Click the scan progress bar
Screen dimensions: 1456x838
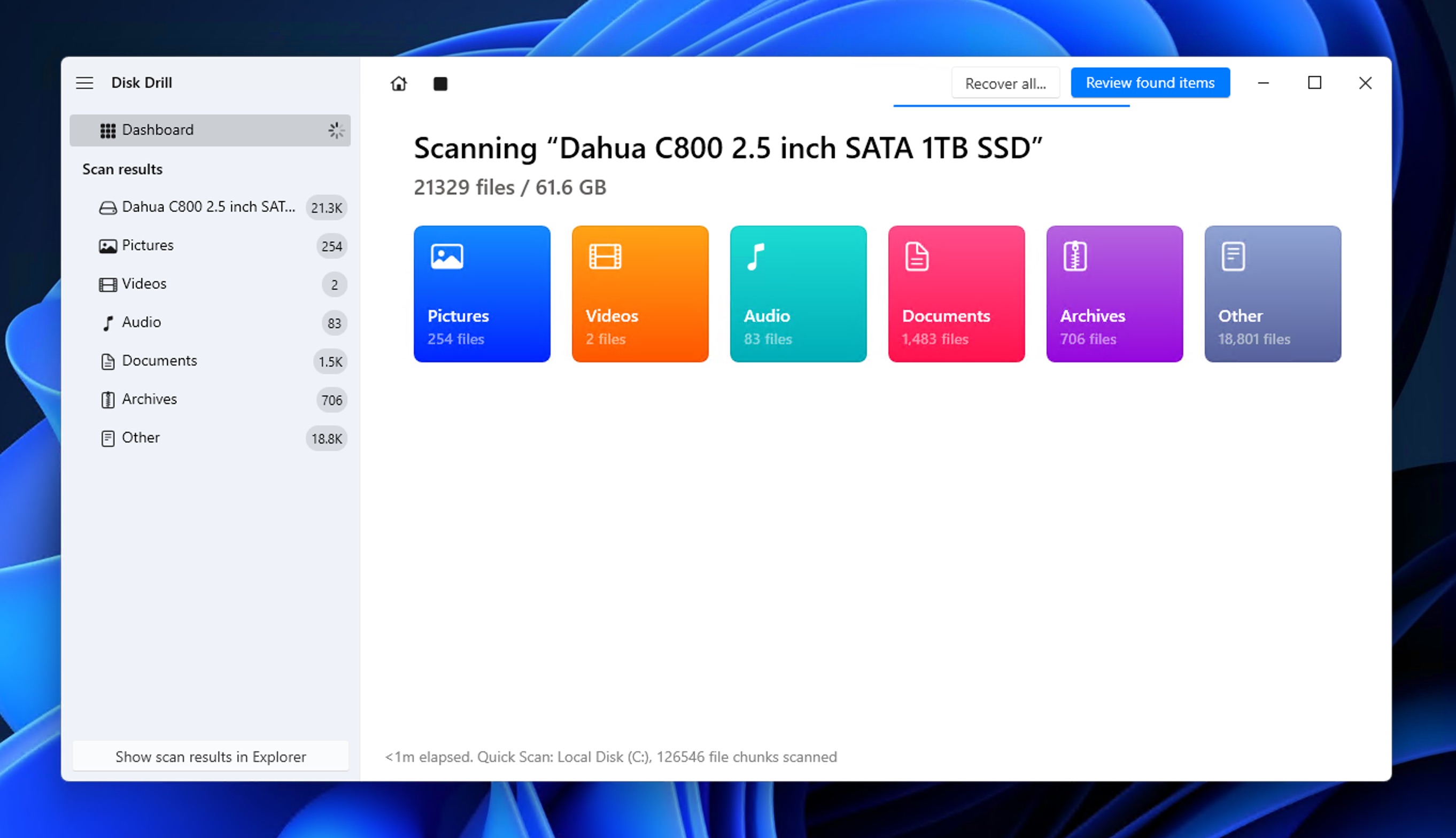point(1011,106)
